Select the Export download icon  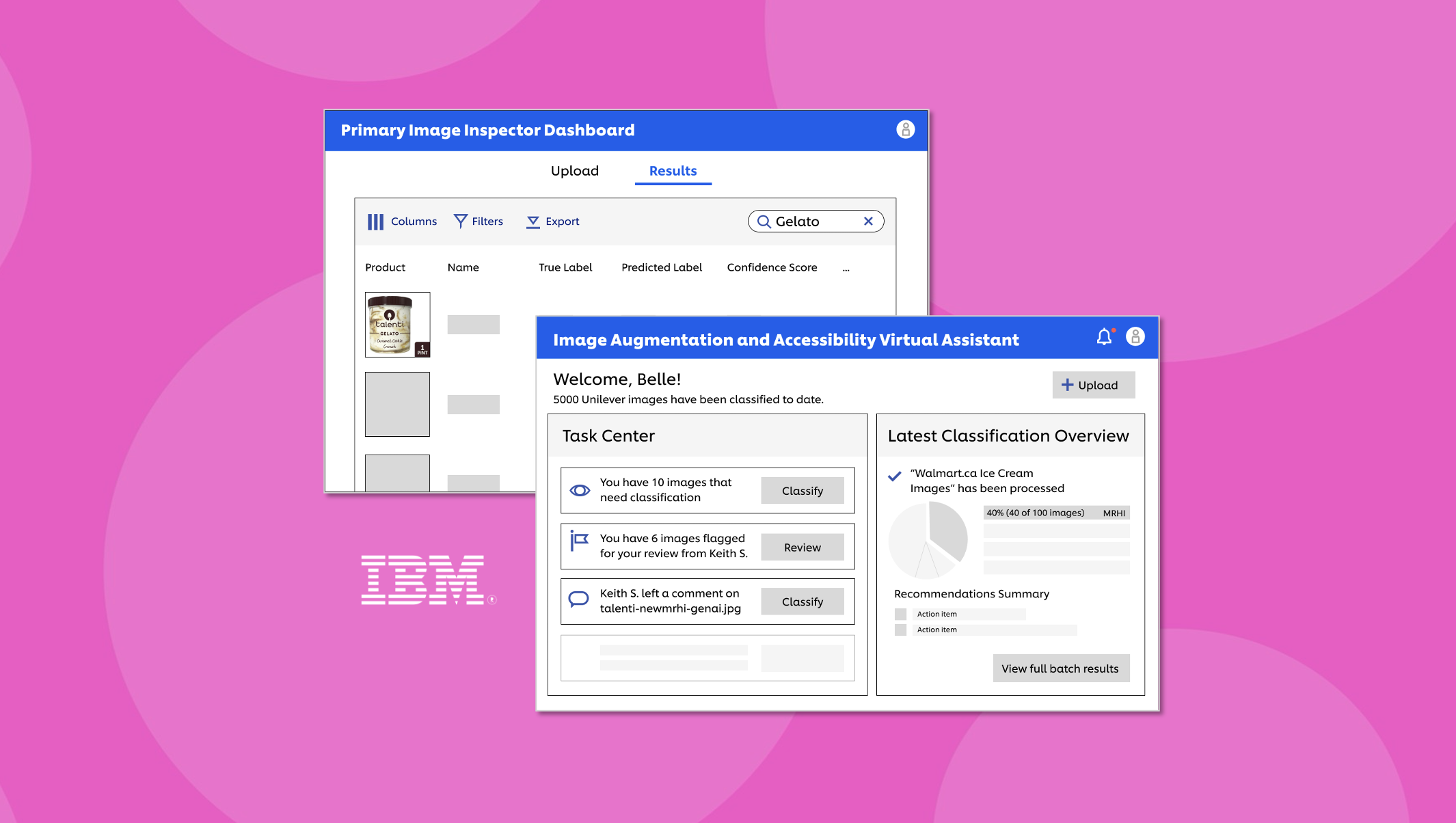point(532,221)
